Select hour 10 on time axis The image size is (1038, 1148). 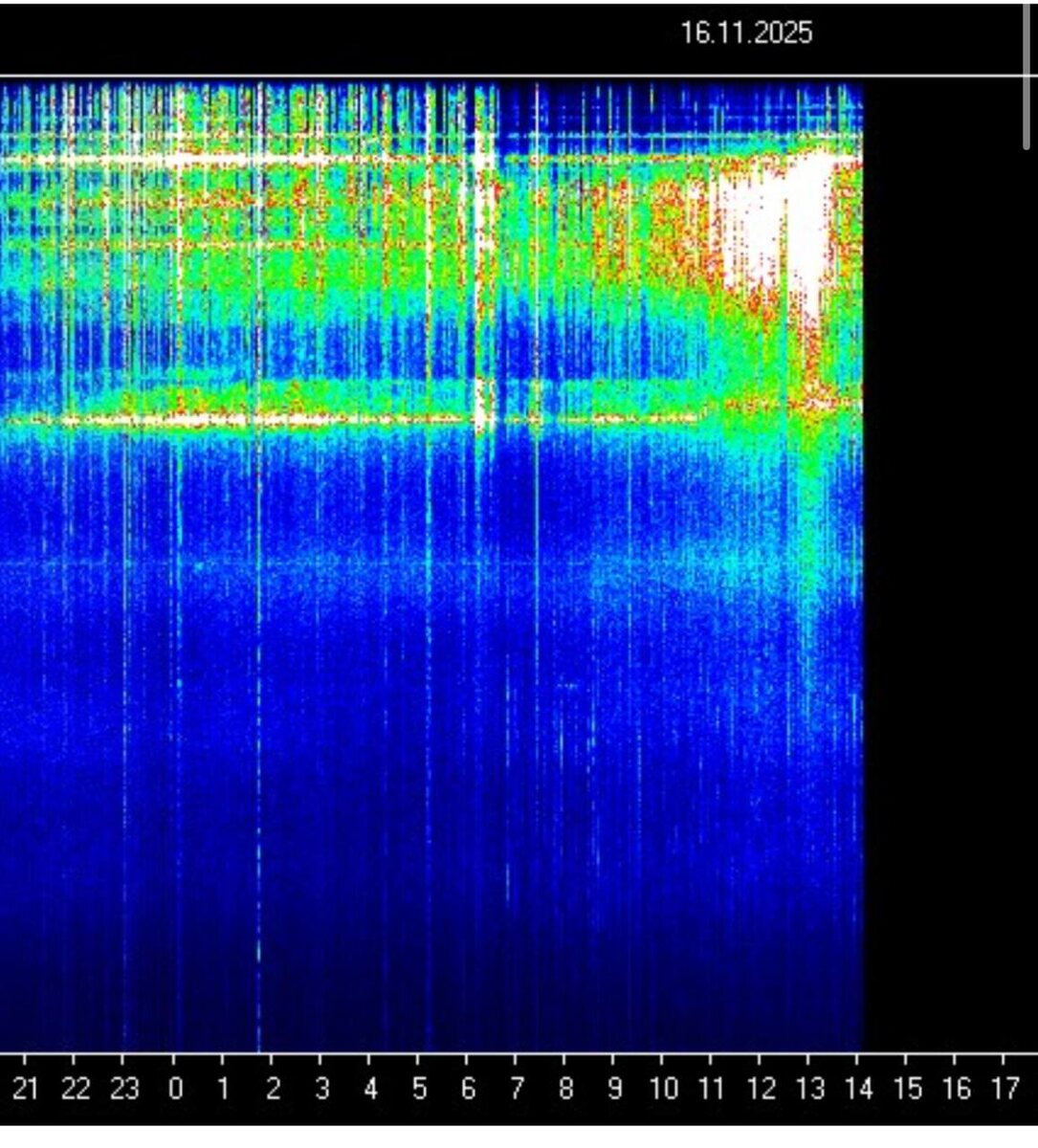pyautogui.click(x=664, y=1089)
